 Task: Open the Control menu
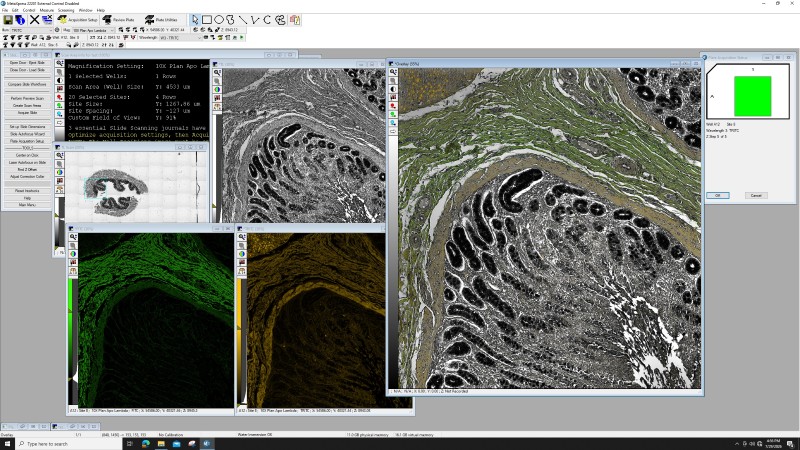(29, 10)
